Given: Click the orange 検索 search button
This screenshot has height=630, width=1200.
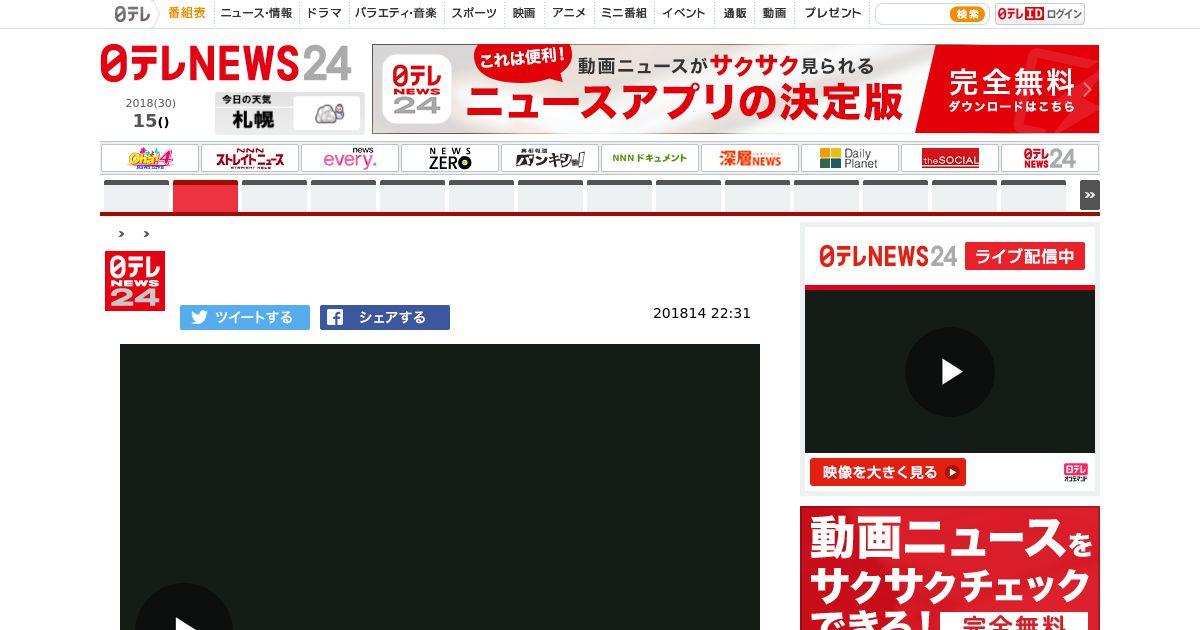Looking at the screenshot, I should [x=967, y=14].
